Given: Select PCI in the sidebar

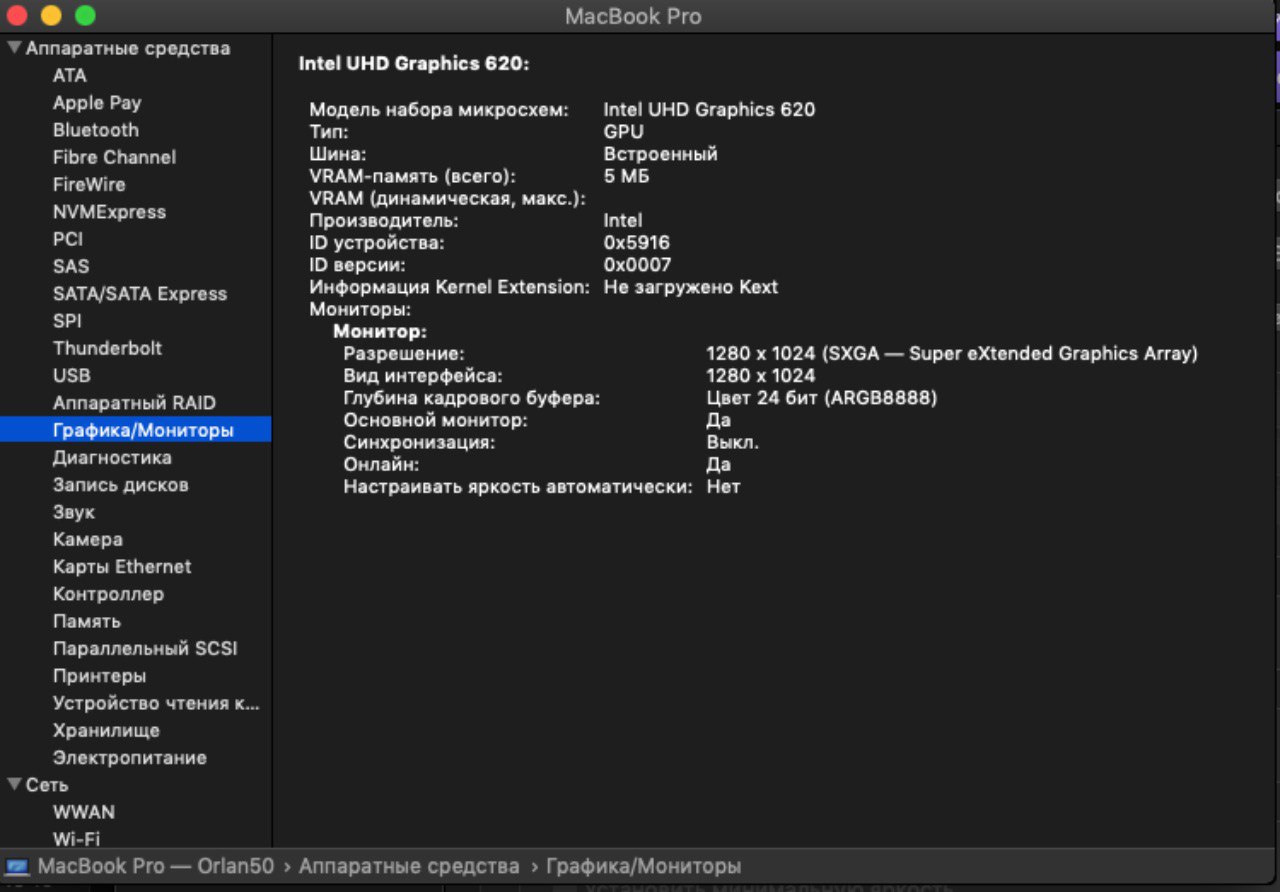Looking at the screenshot, I should point(68,239).
